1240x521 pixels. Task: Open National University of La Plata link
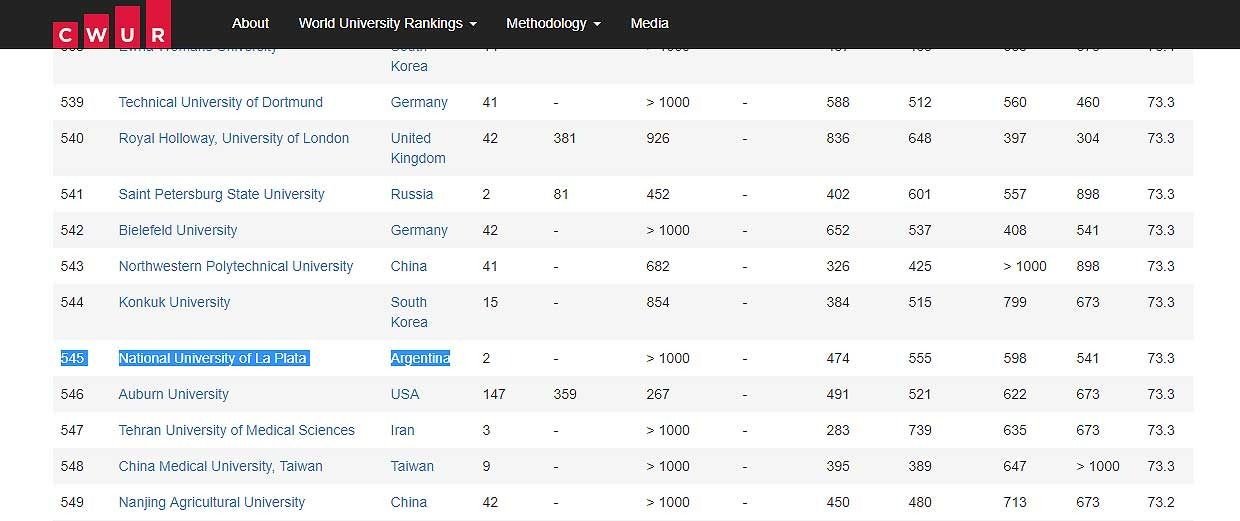pyautogui.click(x=213, y=358)
